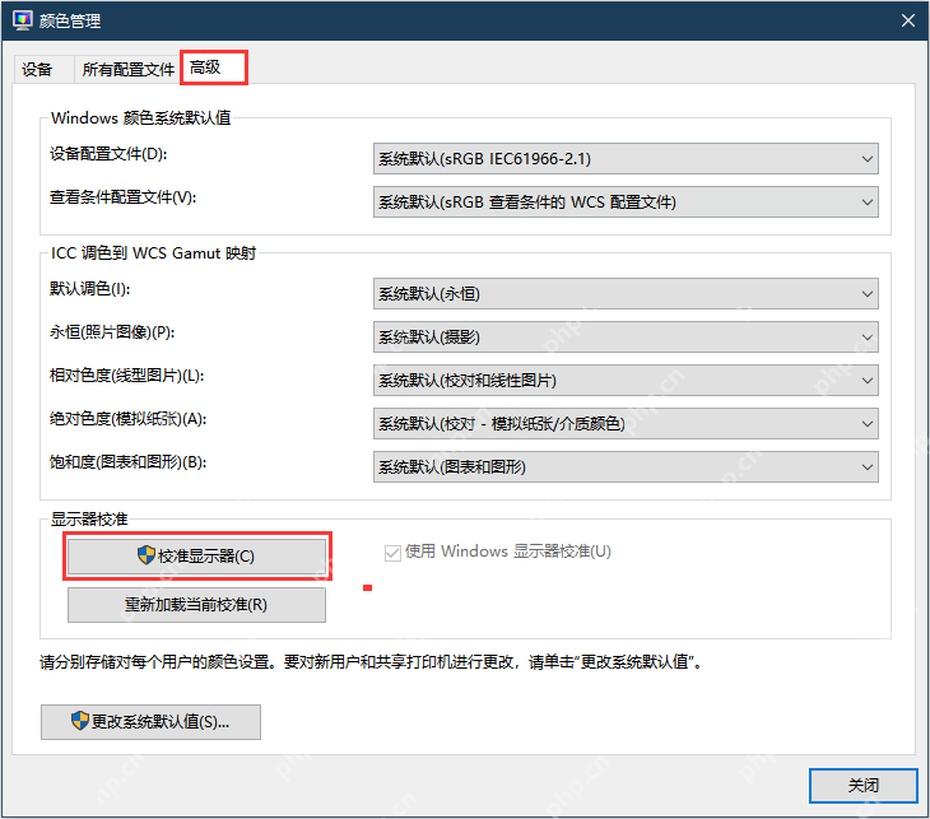Viewport: 930px width, 819px height.
Task: Click the Windows 颜色系统默认值 group heading
Action: coord(141,117)
